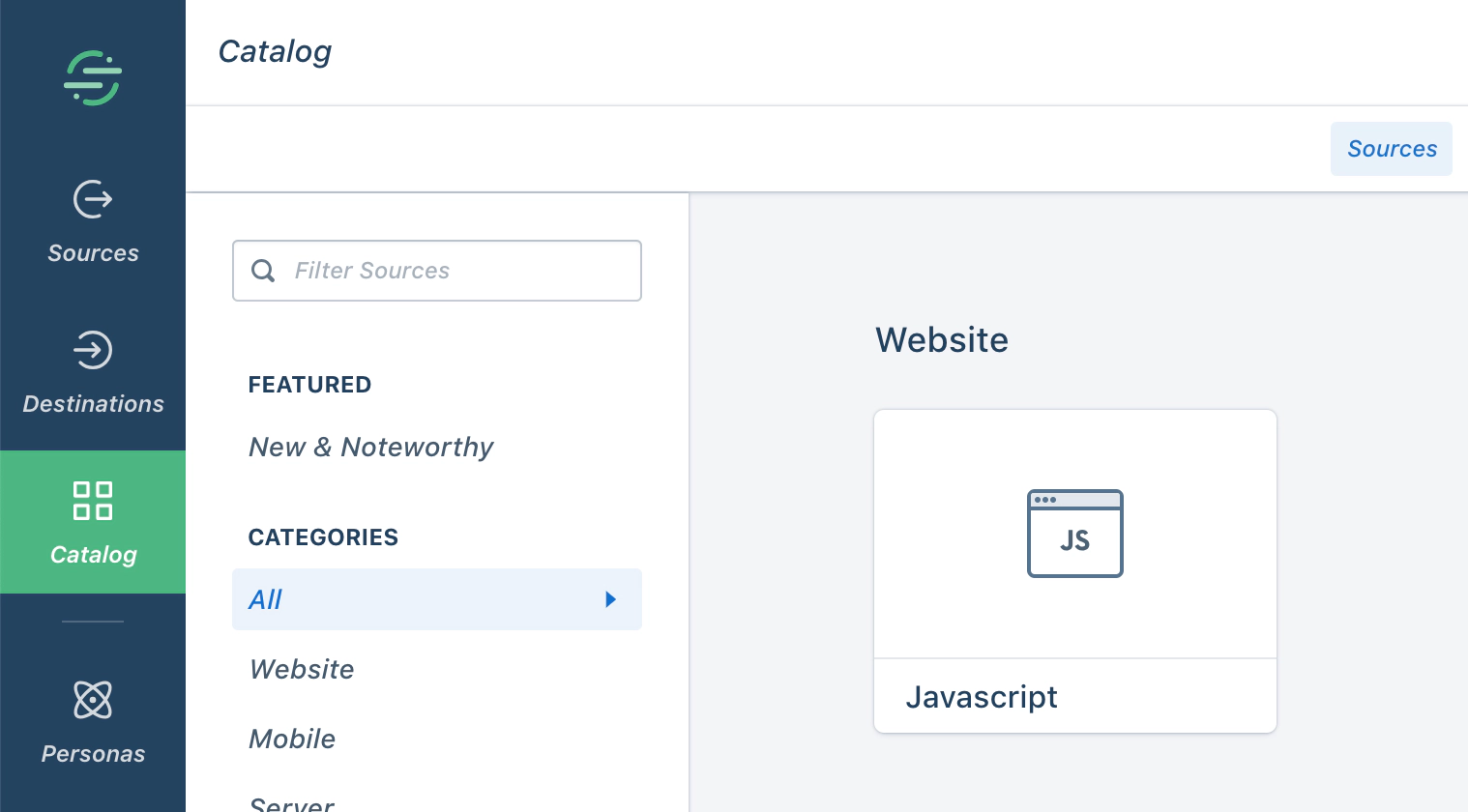The height and width of the screenshot is (812, 1468).
Task: Select the All category filter
Action: (266, 599)
